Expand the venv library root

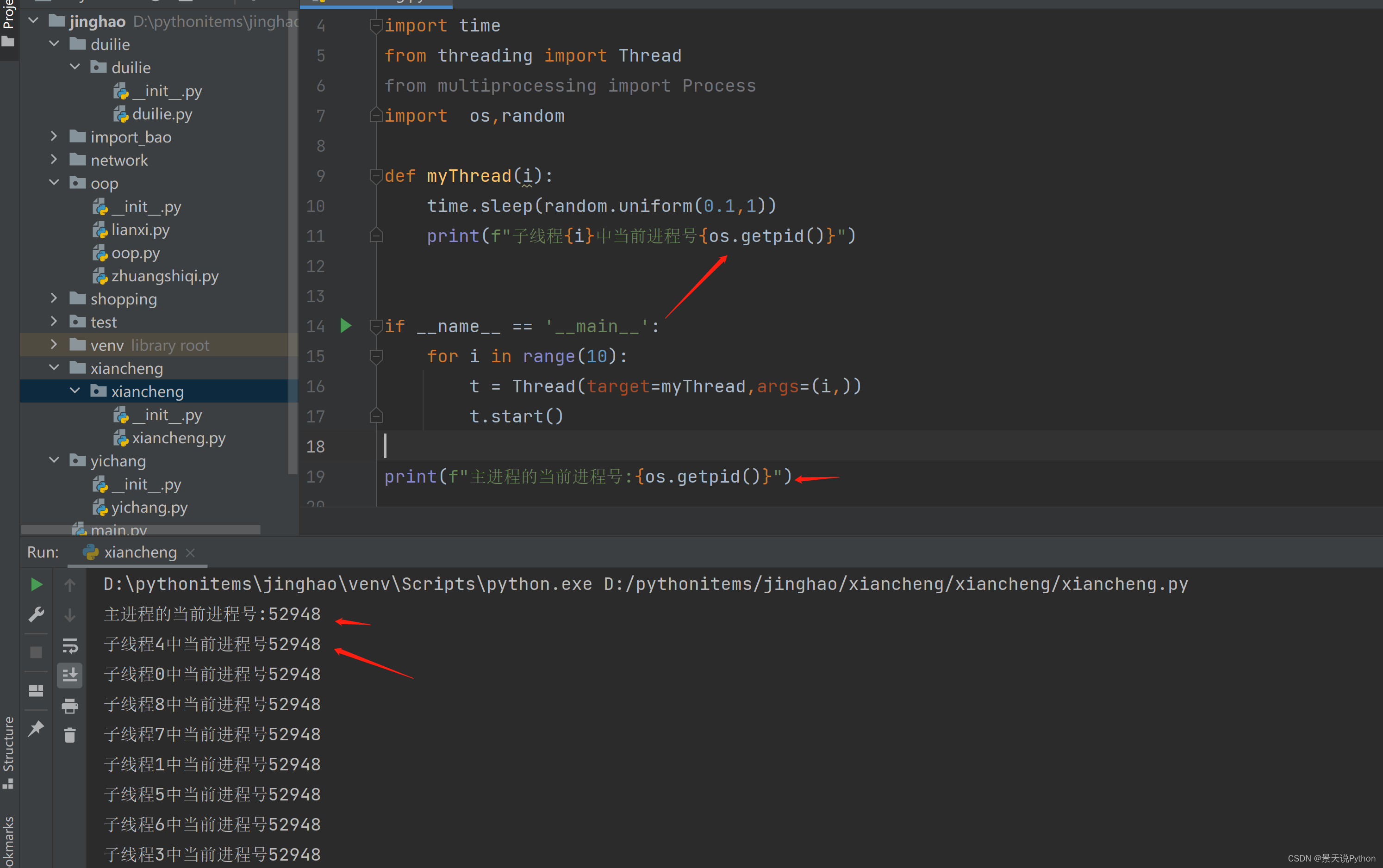54,345
